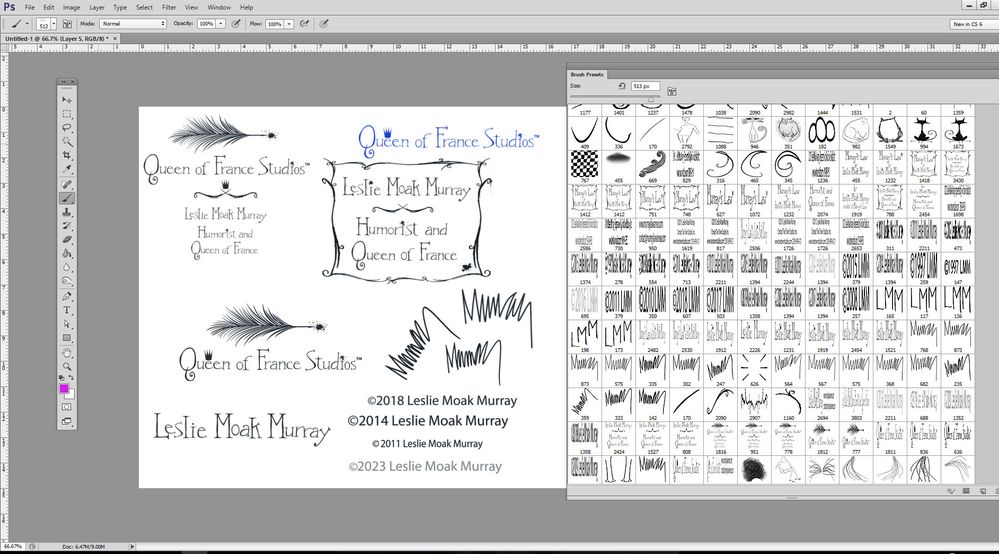
Task: Select the Dodge tool
Action: point(66,281)
